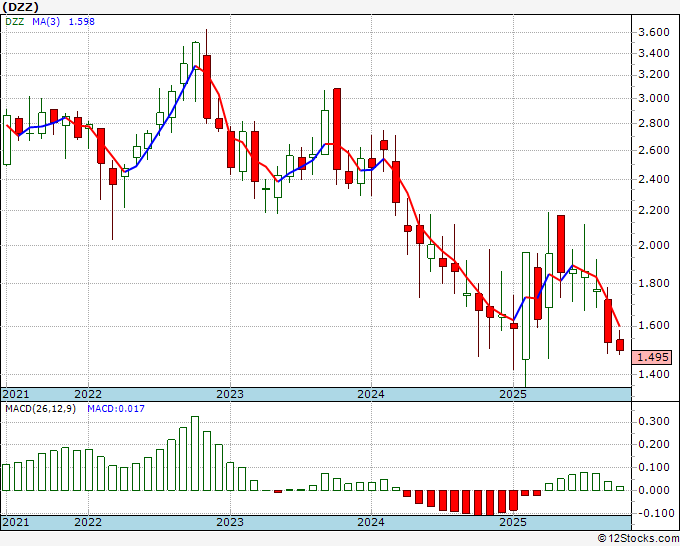This screenshot has height=546, width=680.
Task: Click the MACD(26,12,9) indicator label
Action: tap(40, 409)
